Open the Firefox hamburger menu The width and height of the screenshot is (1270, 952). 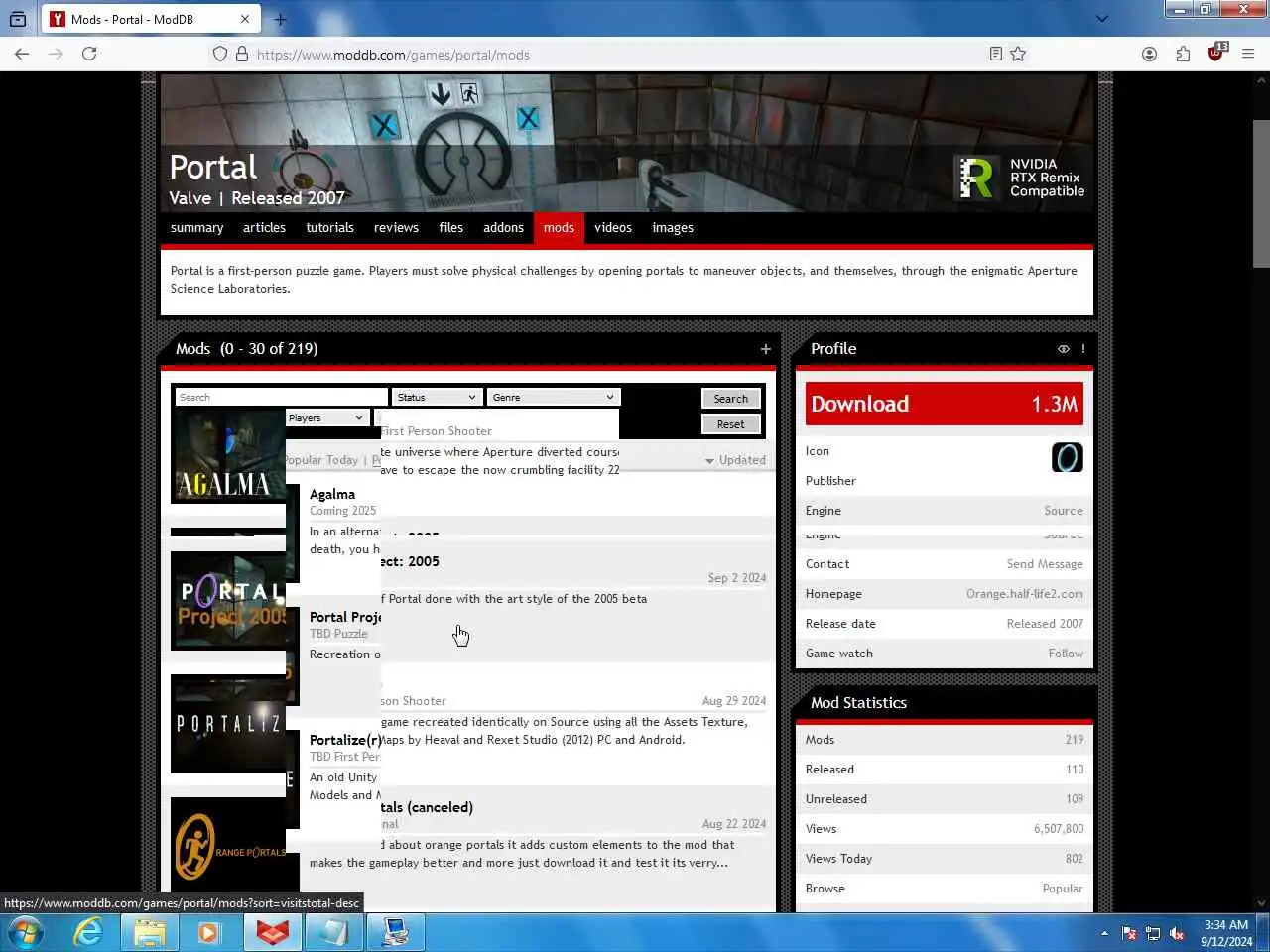(1248, 55)
